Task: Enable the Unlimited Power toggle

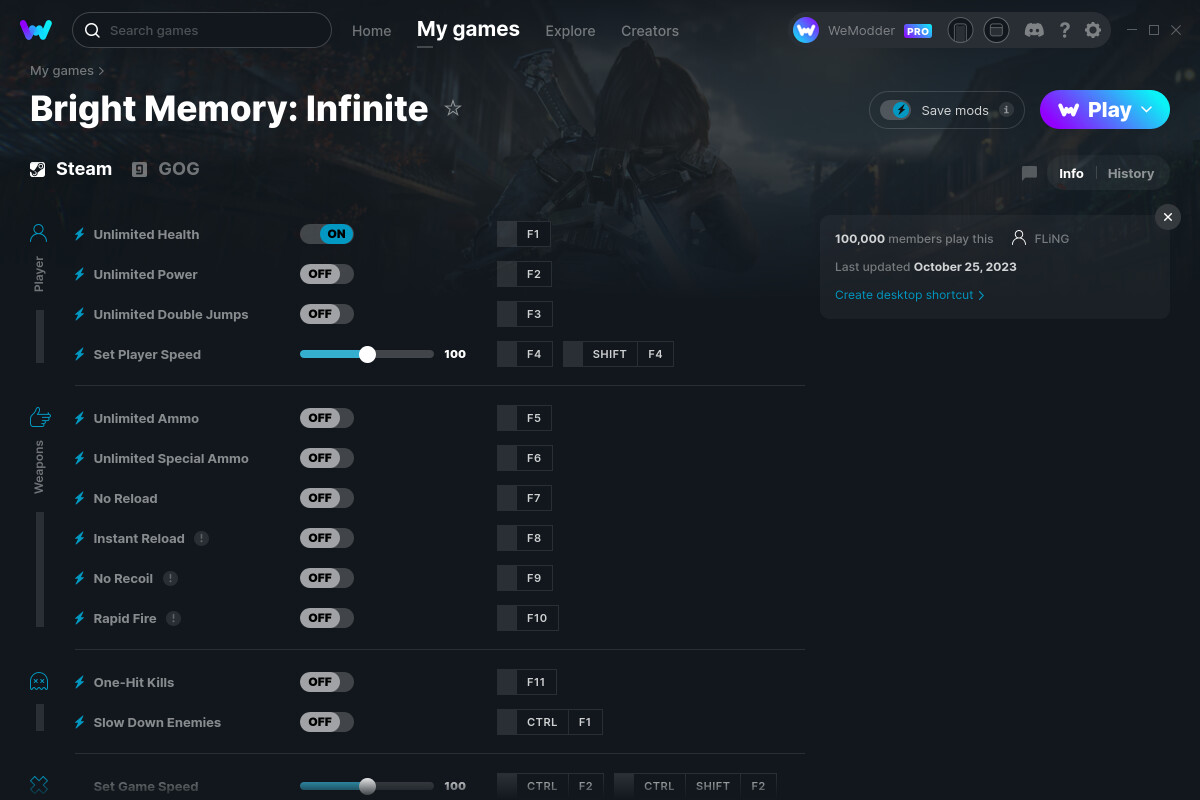Action: [327, 273]
